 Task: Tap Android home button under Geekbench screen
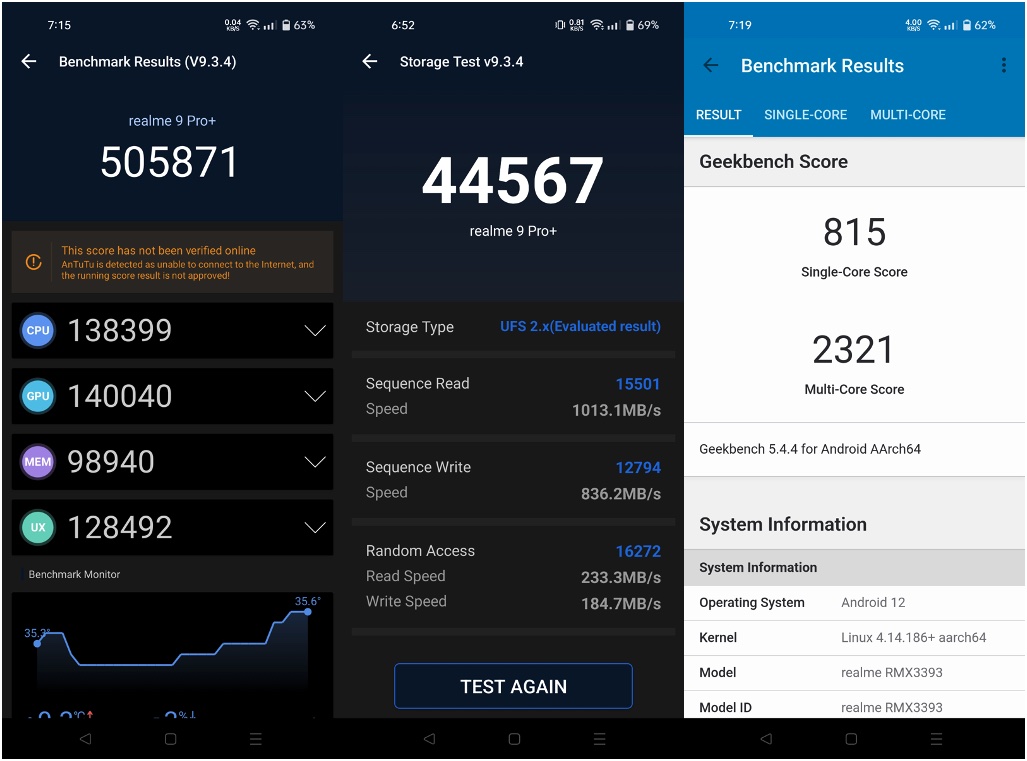(851, 739)
